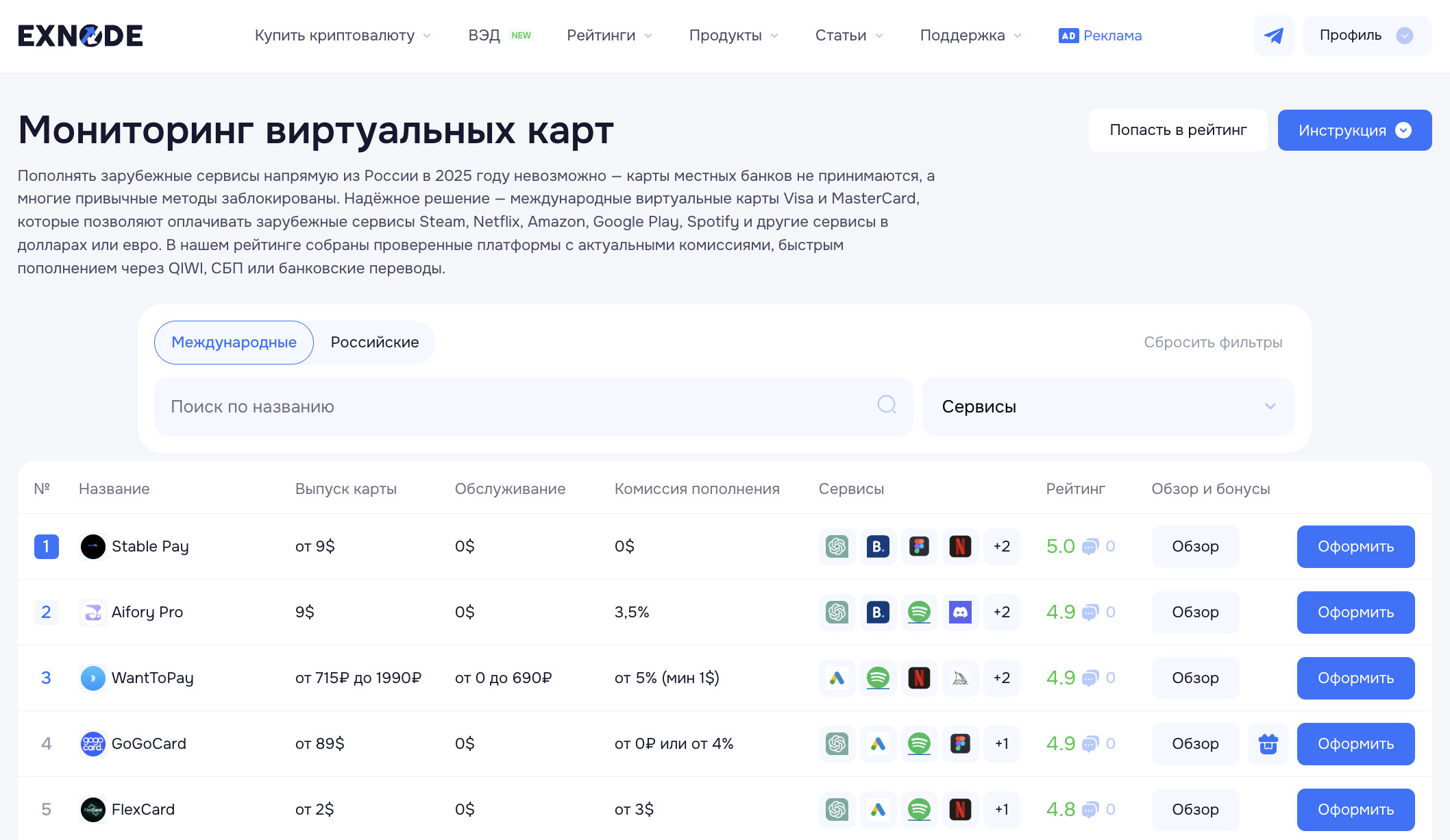Click the search magnifier icon
Viewport: 1450px width, 840px height.
point(887,405)
